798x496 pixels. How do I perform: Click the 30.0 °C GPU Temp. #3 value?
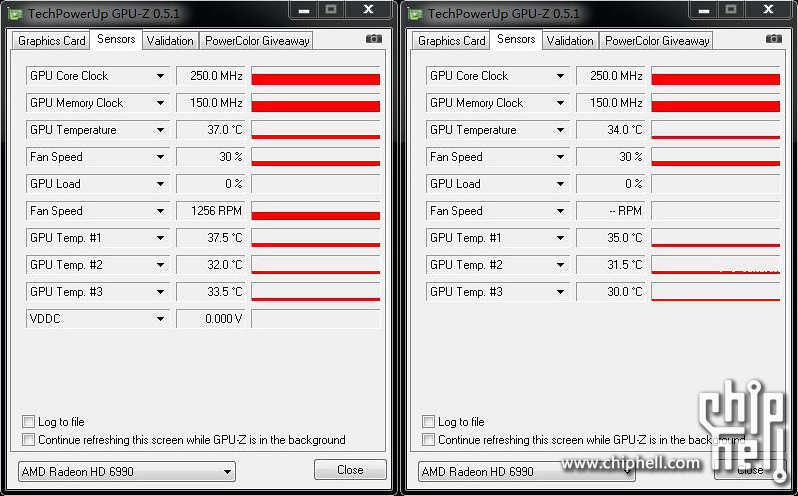[x=611, y=292]
